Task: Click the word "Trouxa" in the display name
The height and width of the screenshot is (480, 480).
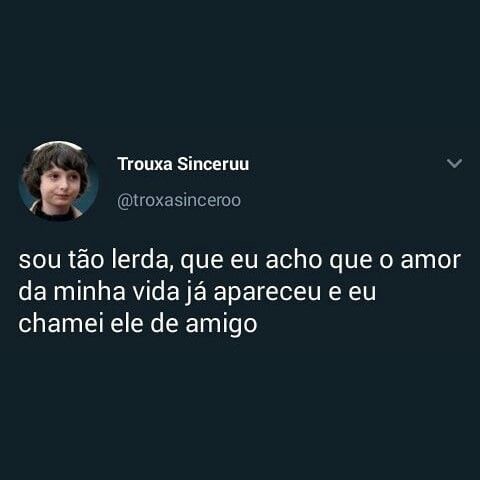Action: [145, 164]
